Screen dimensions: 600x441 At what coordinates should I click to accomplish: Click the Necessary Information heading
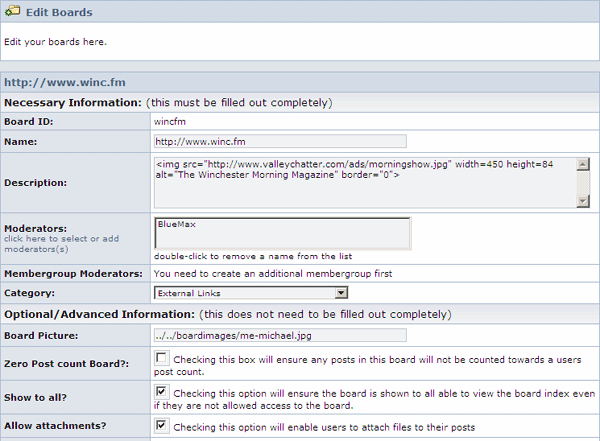tap(74, 102)
